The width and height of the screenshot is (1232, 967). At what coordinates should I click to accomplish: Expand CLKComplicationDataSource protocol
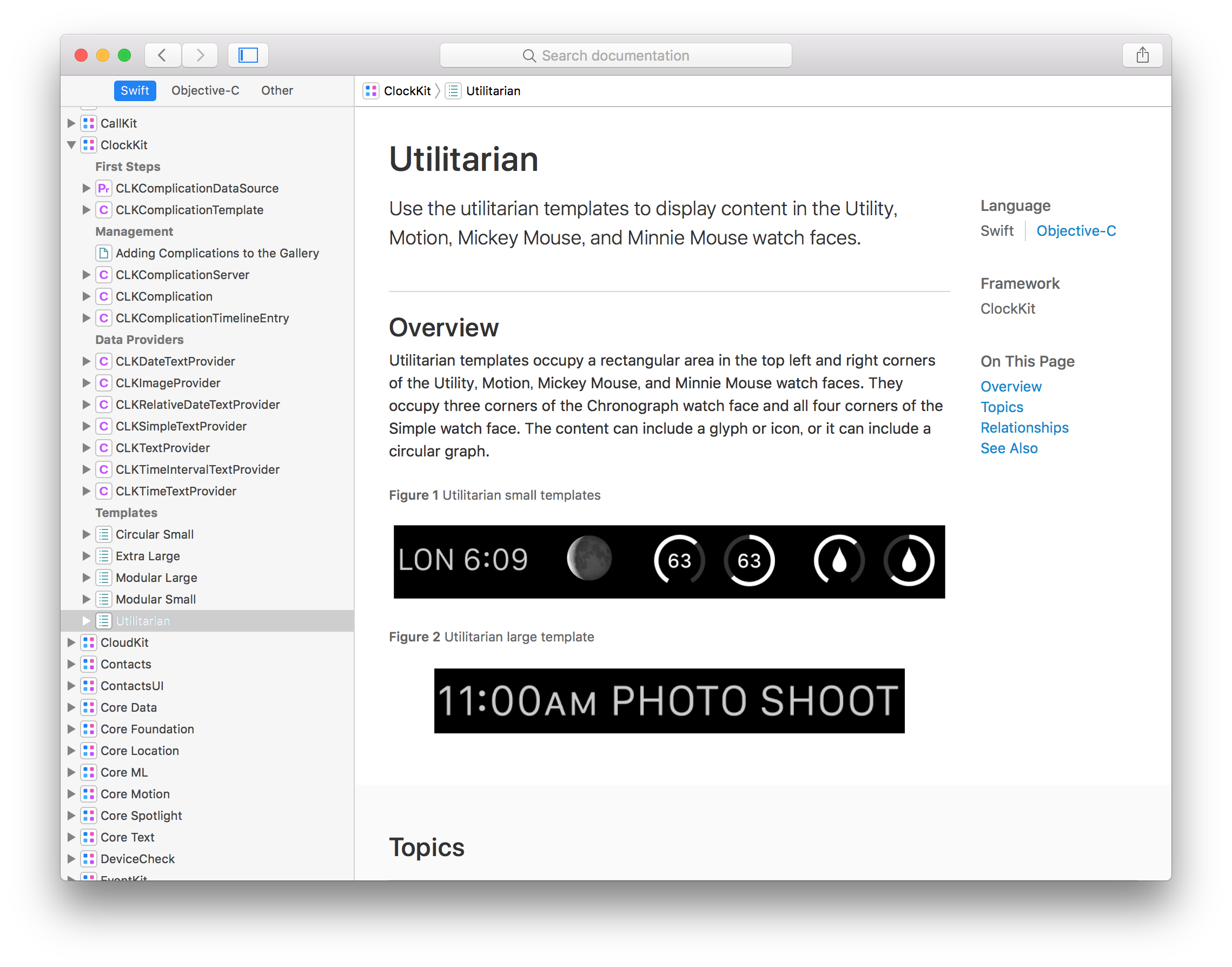tap(86, 188)
